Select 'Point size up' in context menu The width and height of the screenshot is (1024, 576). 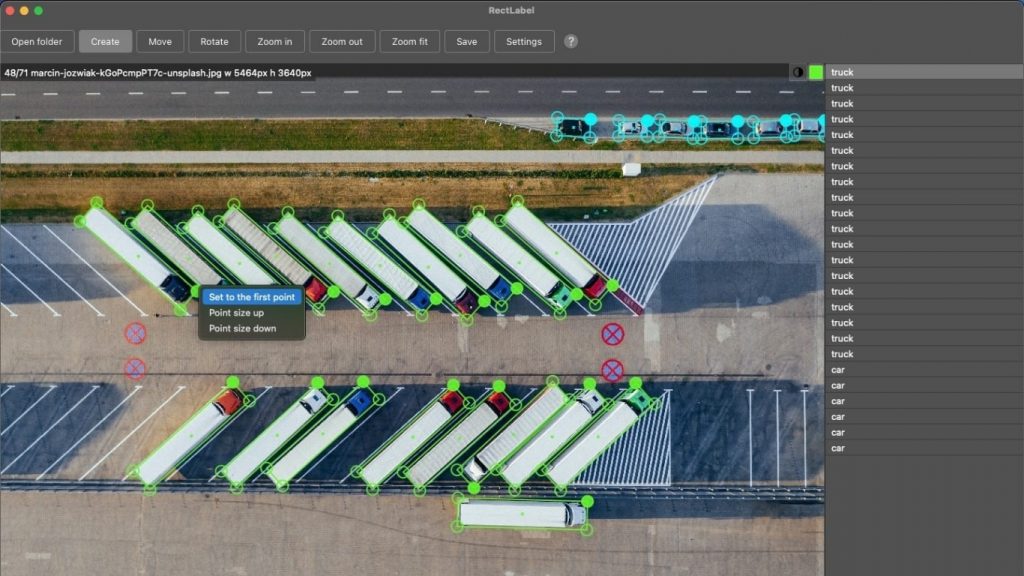236,313
